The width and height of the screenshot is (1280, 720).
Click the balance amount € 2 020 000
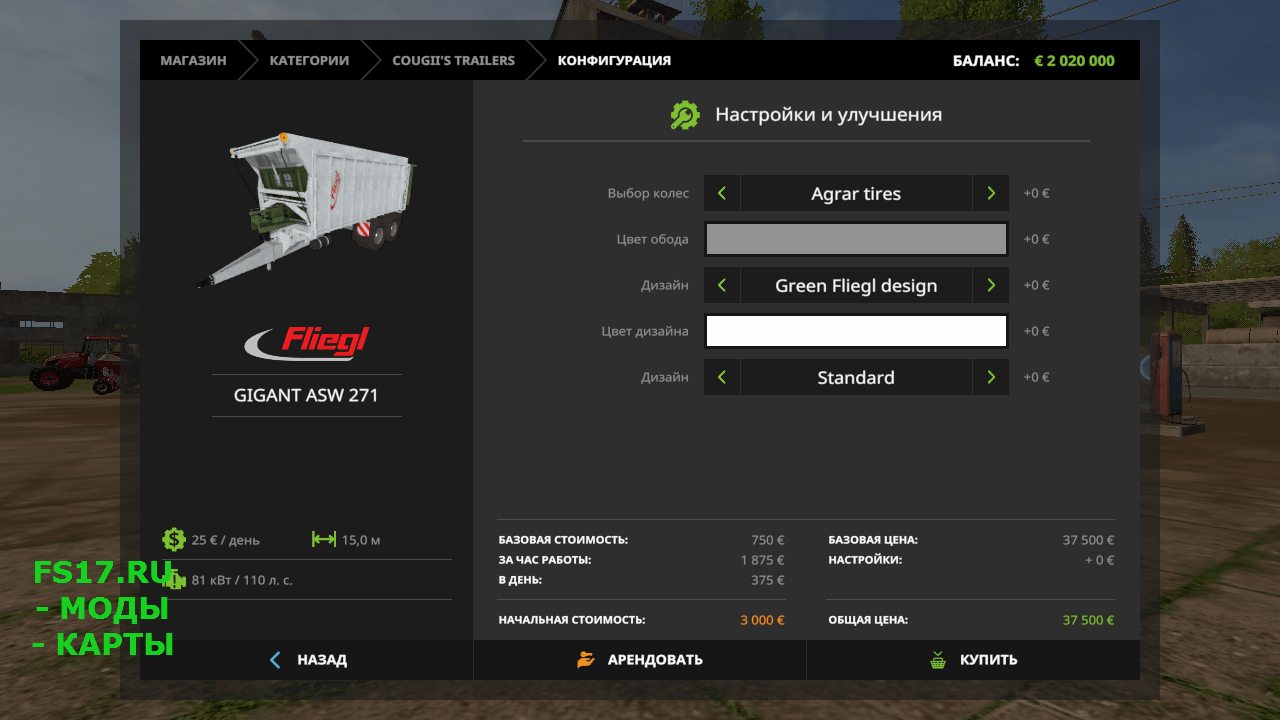pyautogui.click(x=1074, y=60)
